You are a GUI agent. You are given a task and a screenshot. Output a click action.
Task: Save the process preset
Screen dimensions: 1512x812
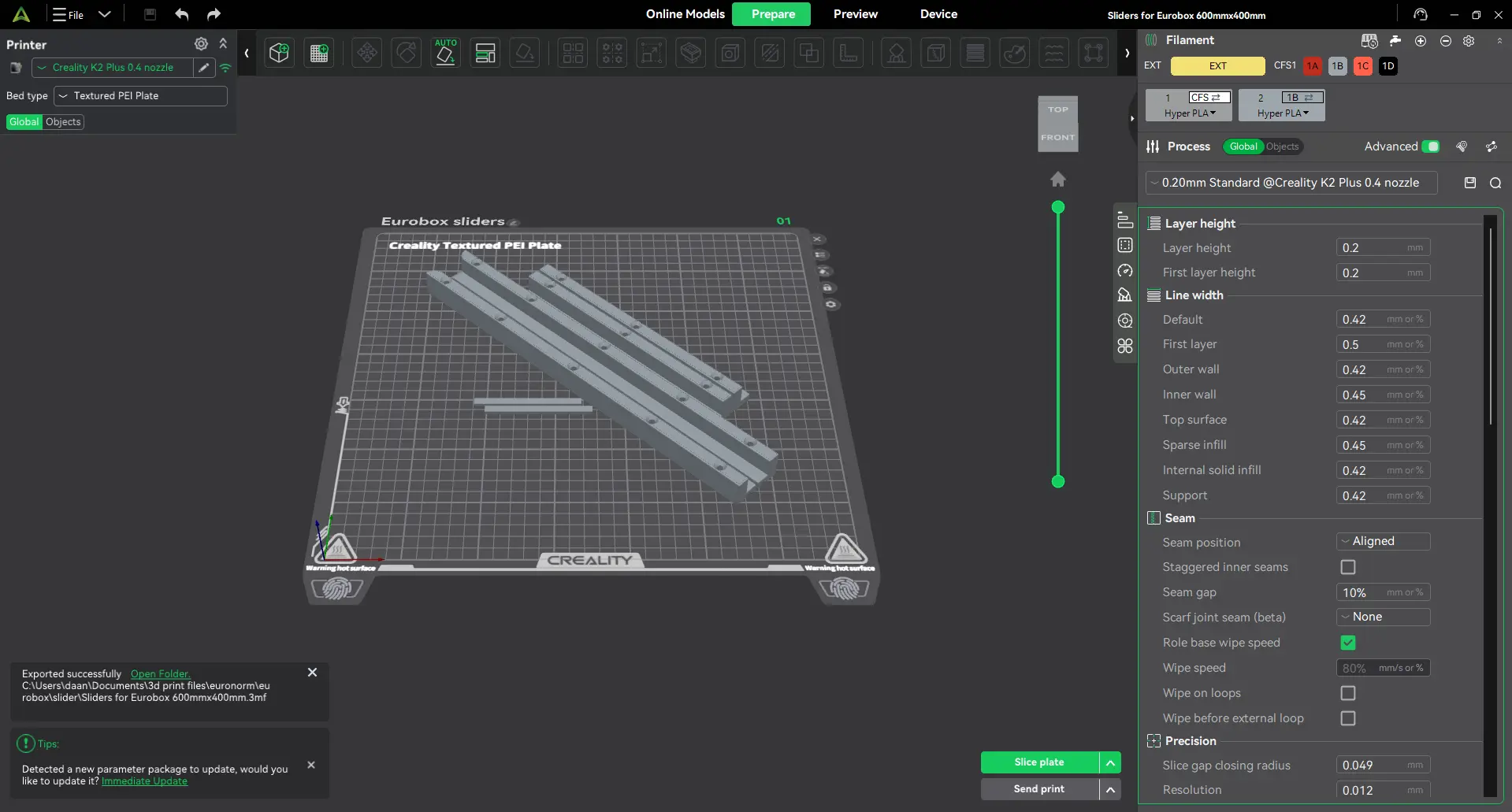click(x=1470, y=183)
